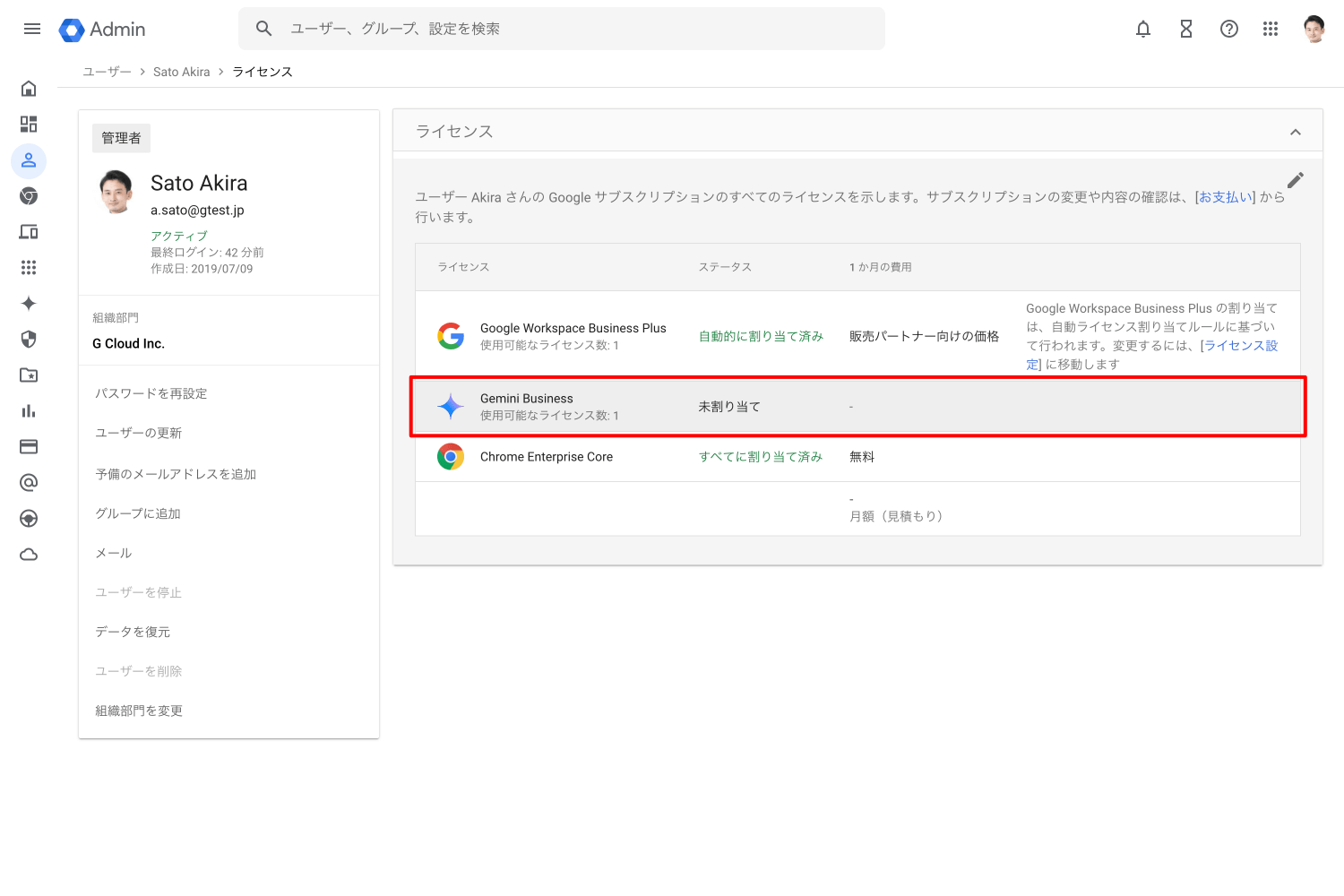The image size is (1344, 896).
Task: Go to Sato Akira in the breadcrumb
Action: (x=182, y=72)
